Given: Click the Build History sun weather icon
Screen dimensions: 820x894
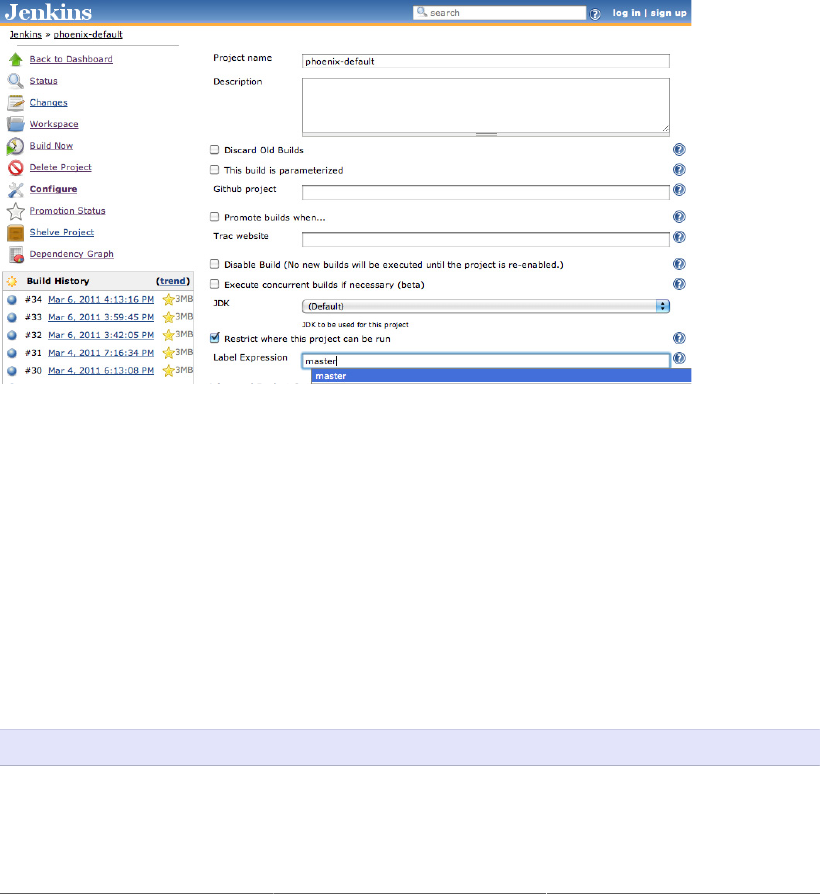Looking at the screenshot, I should 12,281.
